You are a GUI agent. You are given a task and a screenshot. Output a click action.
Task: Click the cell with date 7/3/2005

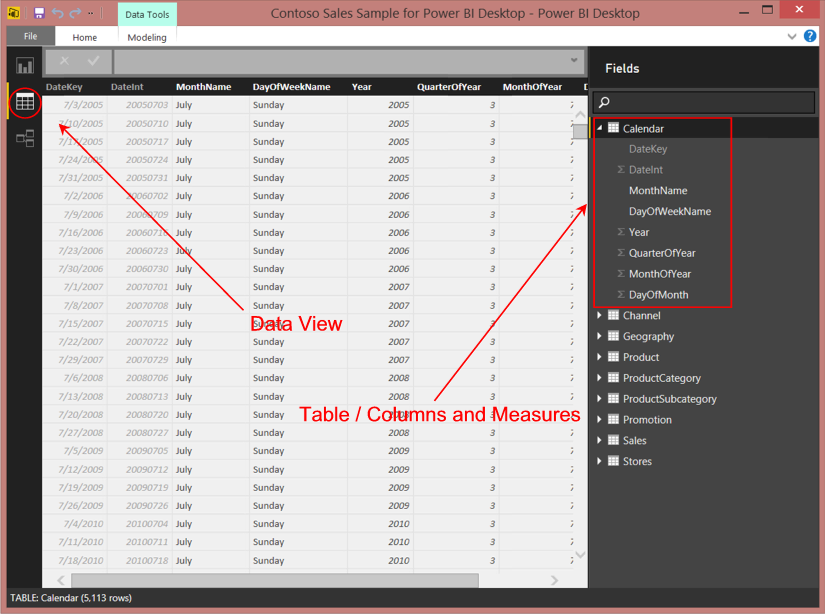click(x=75, y=105)
